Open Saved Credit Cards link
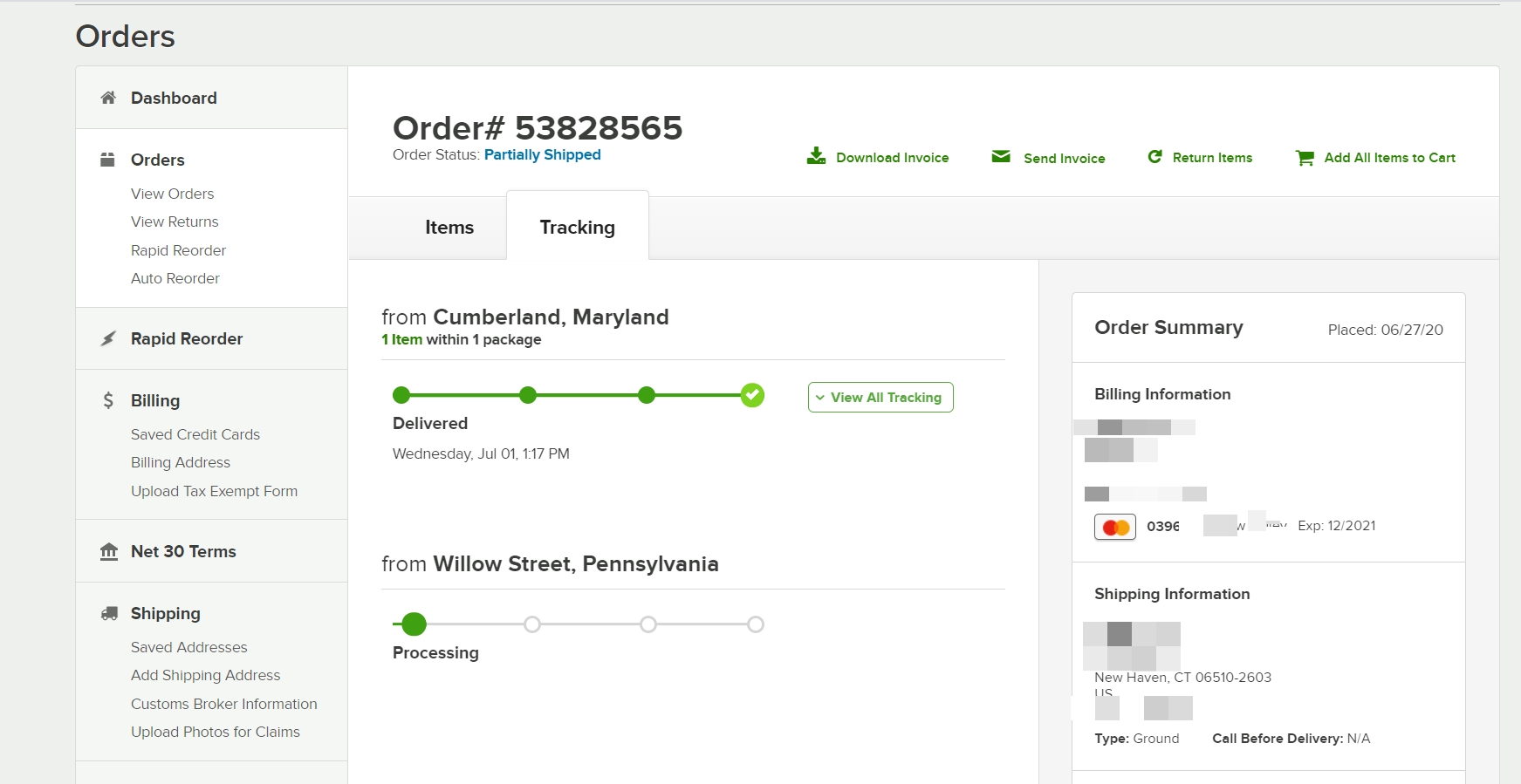 point(195,434)
